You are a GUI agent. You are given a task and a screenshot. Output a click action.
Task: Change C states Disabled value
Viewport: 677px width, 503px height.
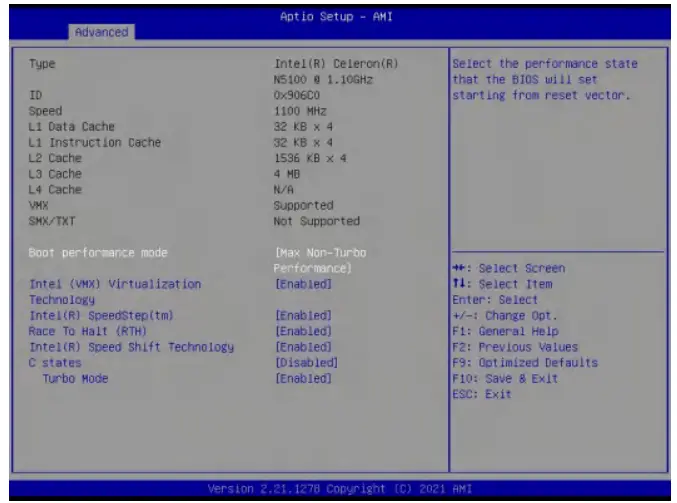[307, 363]
